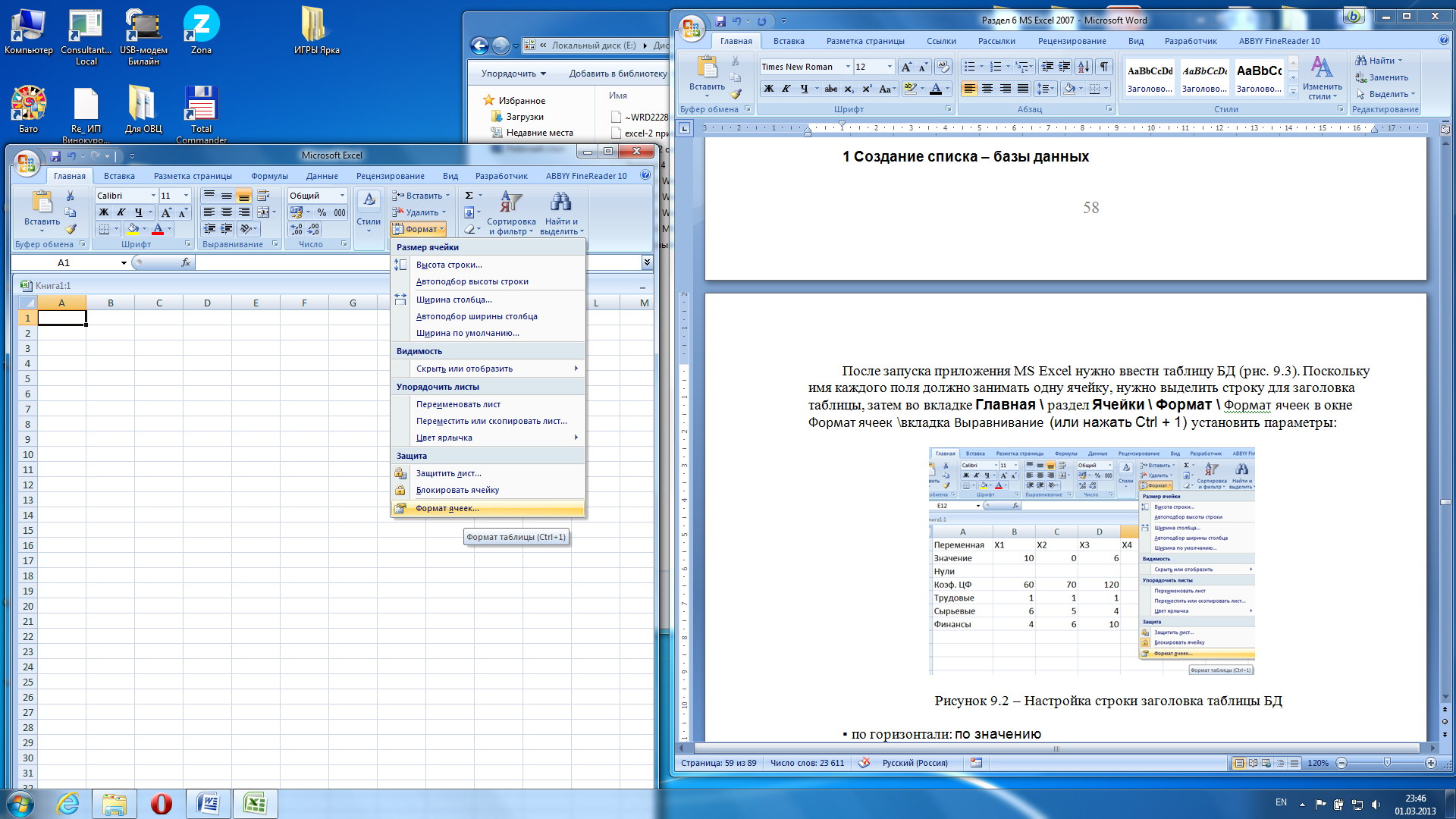Click the Word Office button orb
Image resolution: width=1456 pixels, height=819 pixels.
[x=692, y=29]
